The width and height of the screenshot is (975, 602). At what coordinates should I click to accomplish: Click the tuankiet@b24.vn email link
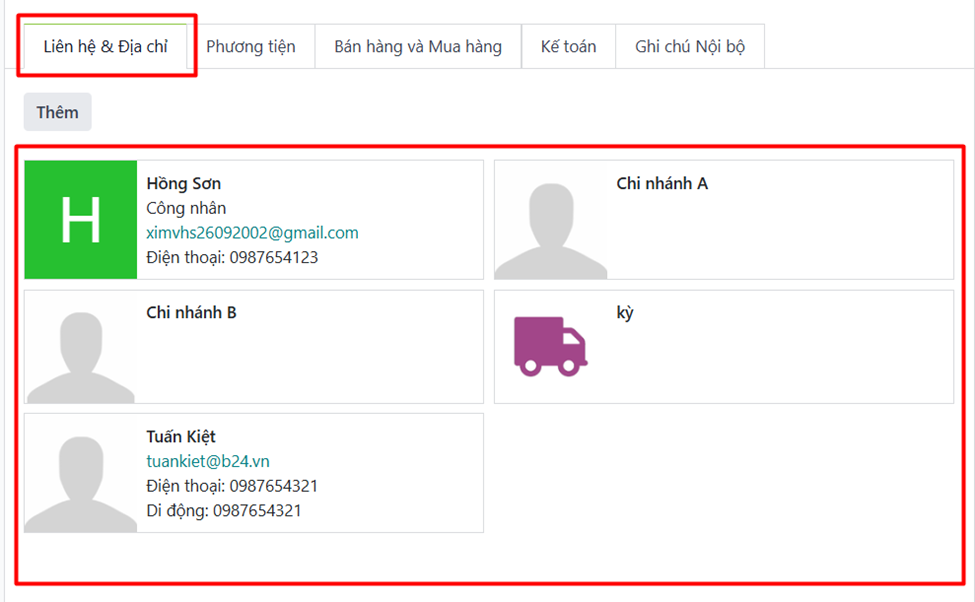(208, 462)
